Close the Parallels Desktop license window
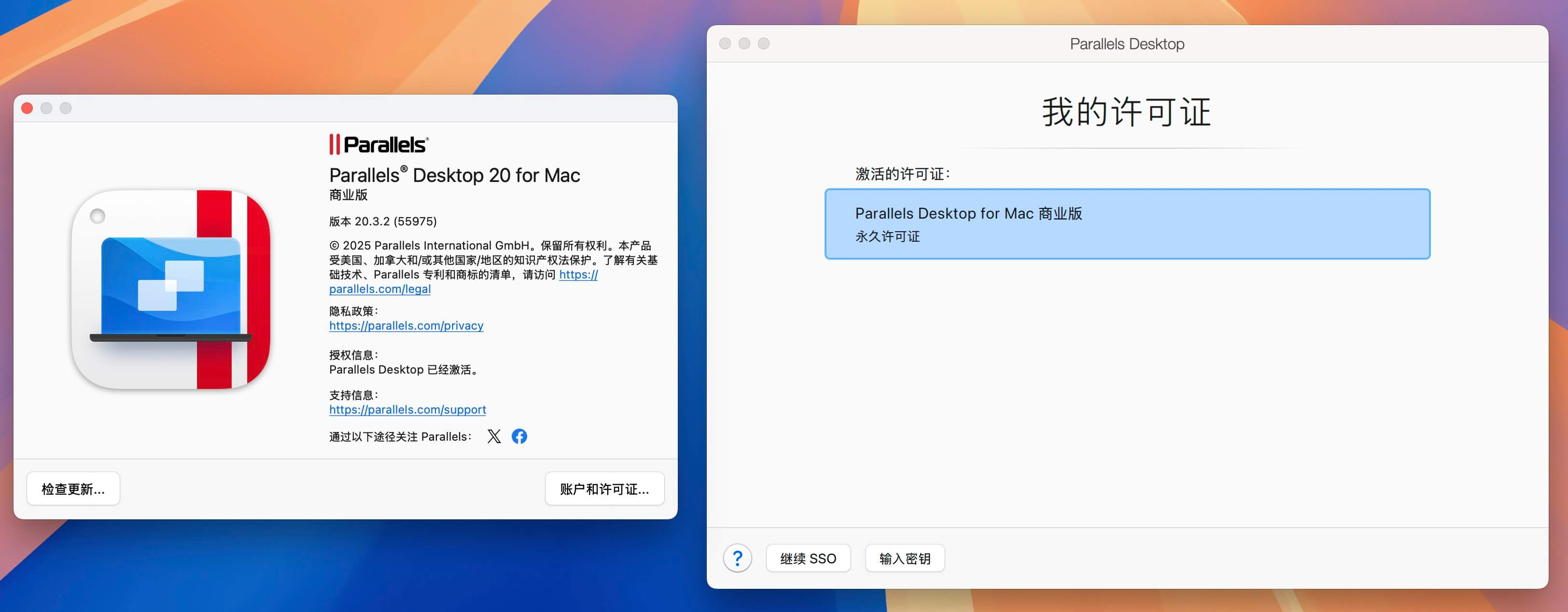 [724, 44]
